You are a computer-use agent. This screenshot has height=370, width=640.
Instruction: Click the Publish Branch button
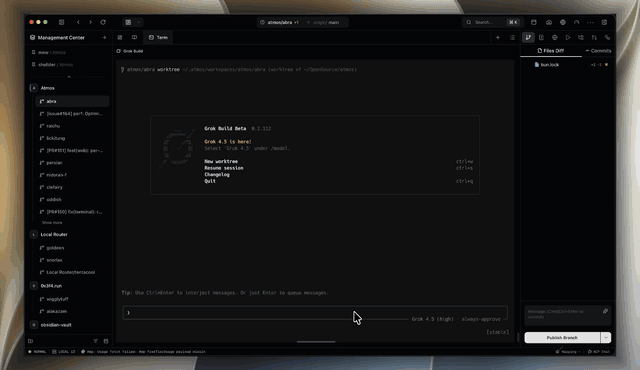coord(562,338)
